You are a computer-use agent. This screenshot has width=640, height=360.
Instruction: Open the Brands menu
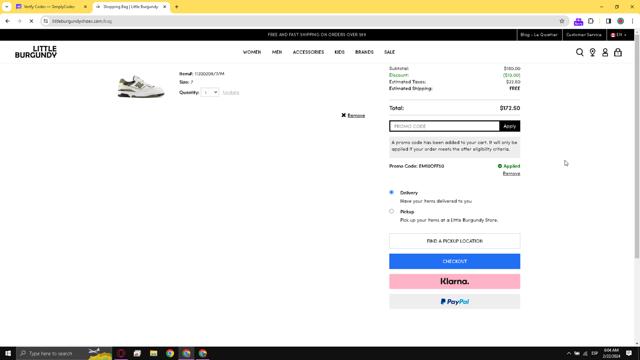(364, 52)
